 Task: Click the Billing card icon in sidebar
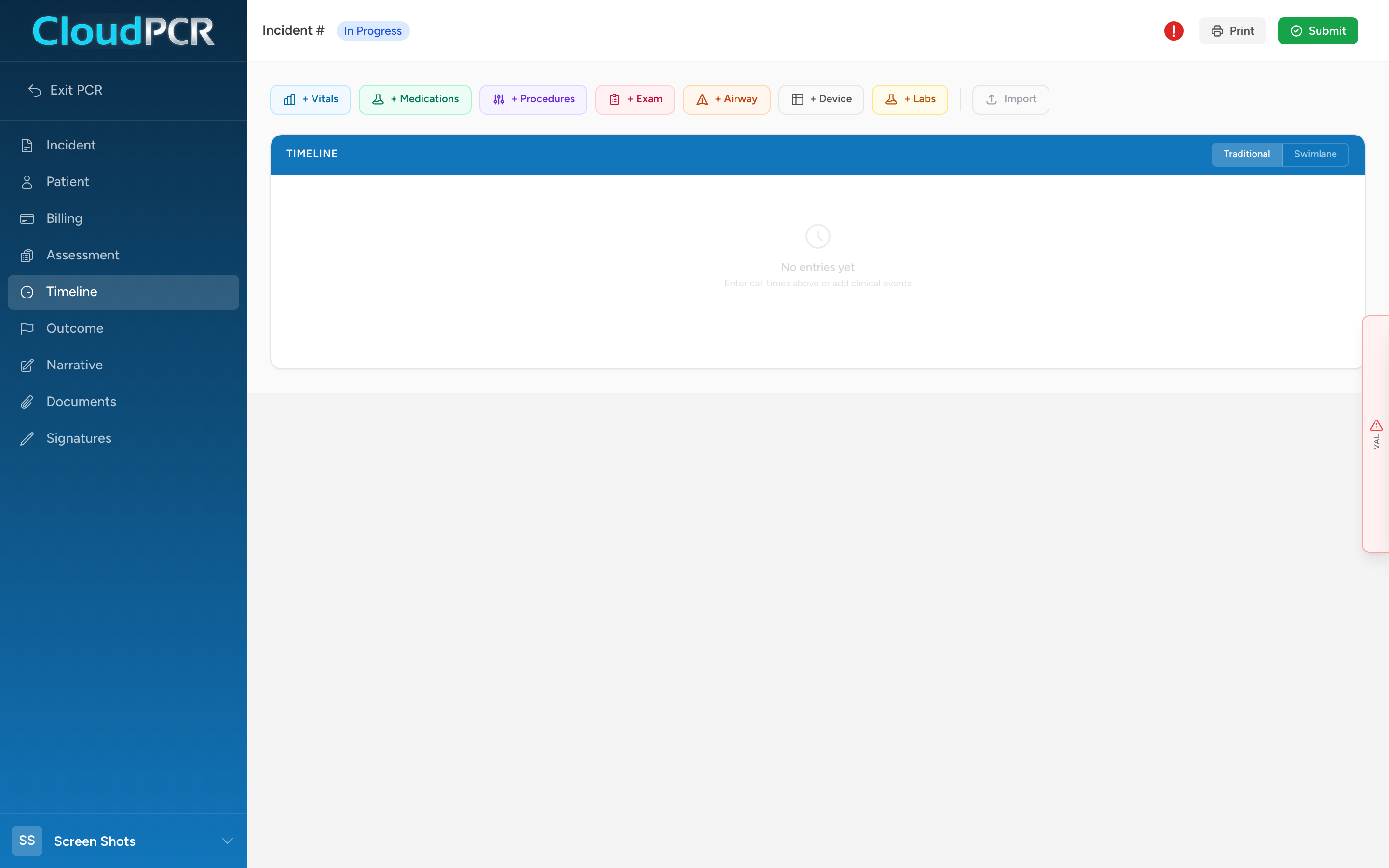click(27, 219)
